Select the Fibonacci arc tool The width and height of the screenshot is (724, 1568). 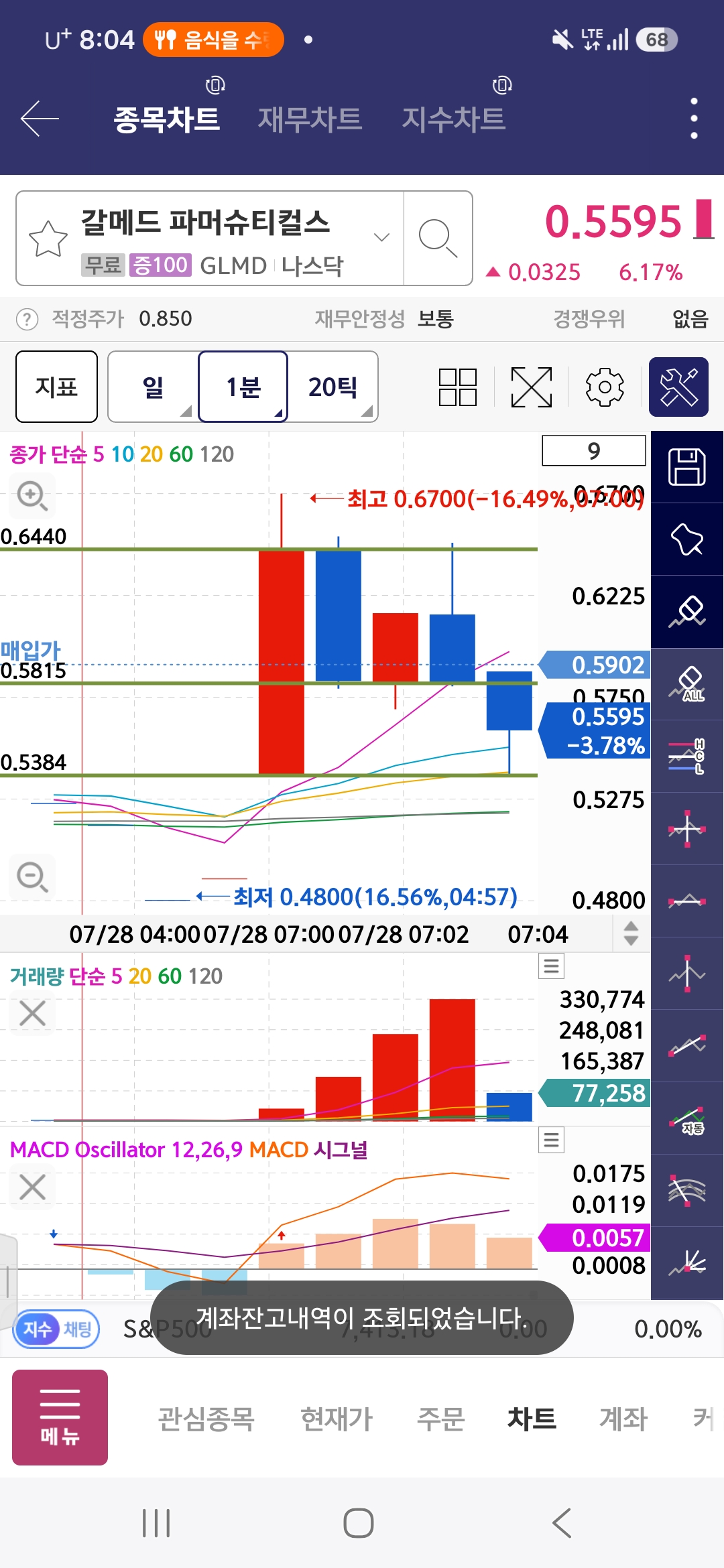(x=687, y=1191)
